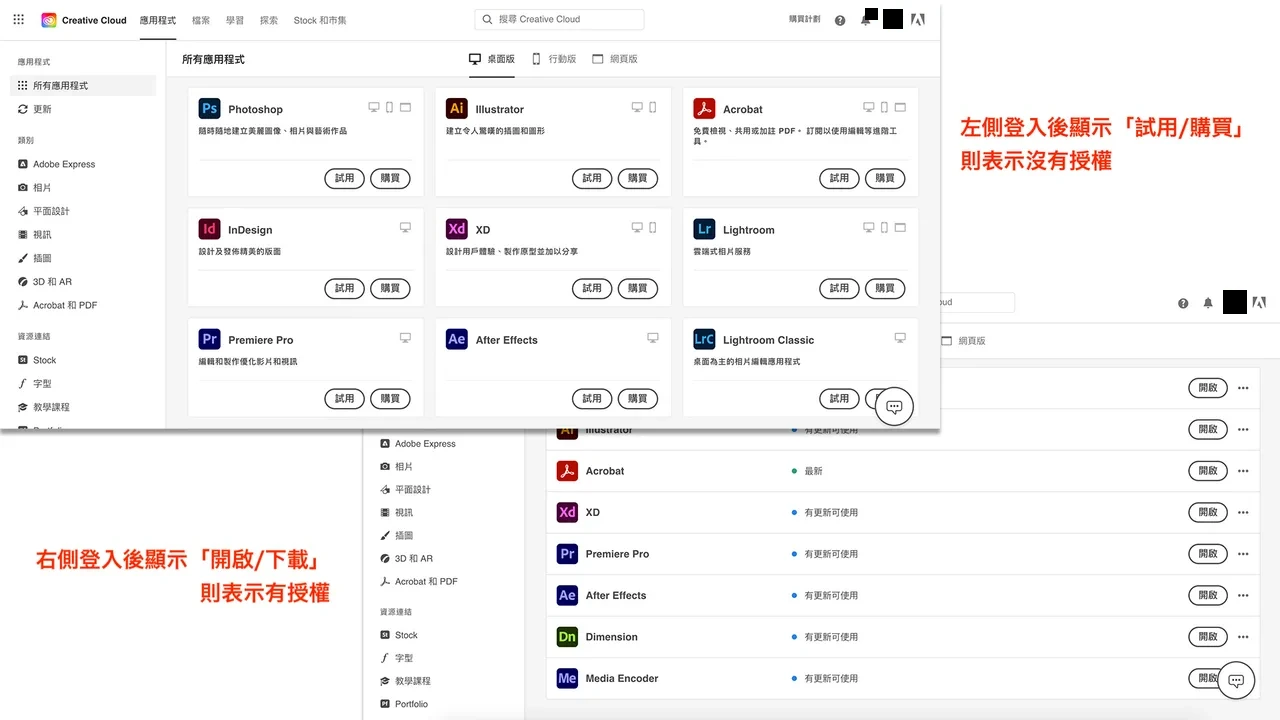The image size is (1280, 720).
Task: Click 試用 button on Lightroom card
Action: point(839,288)
